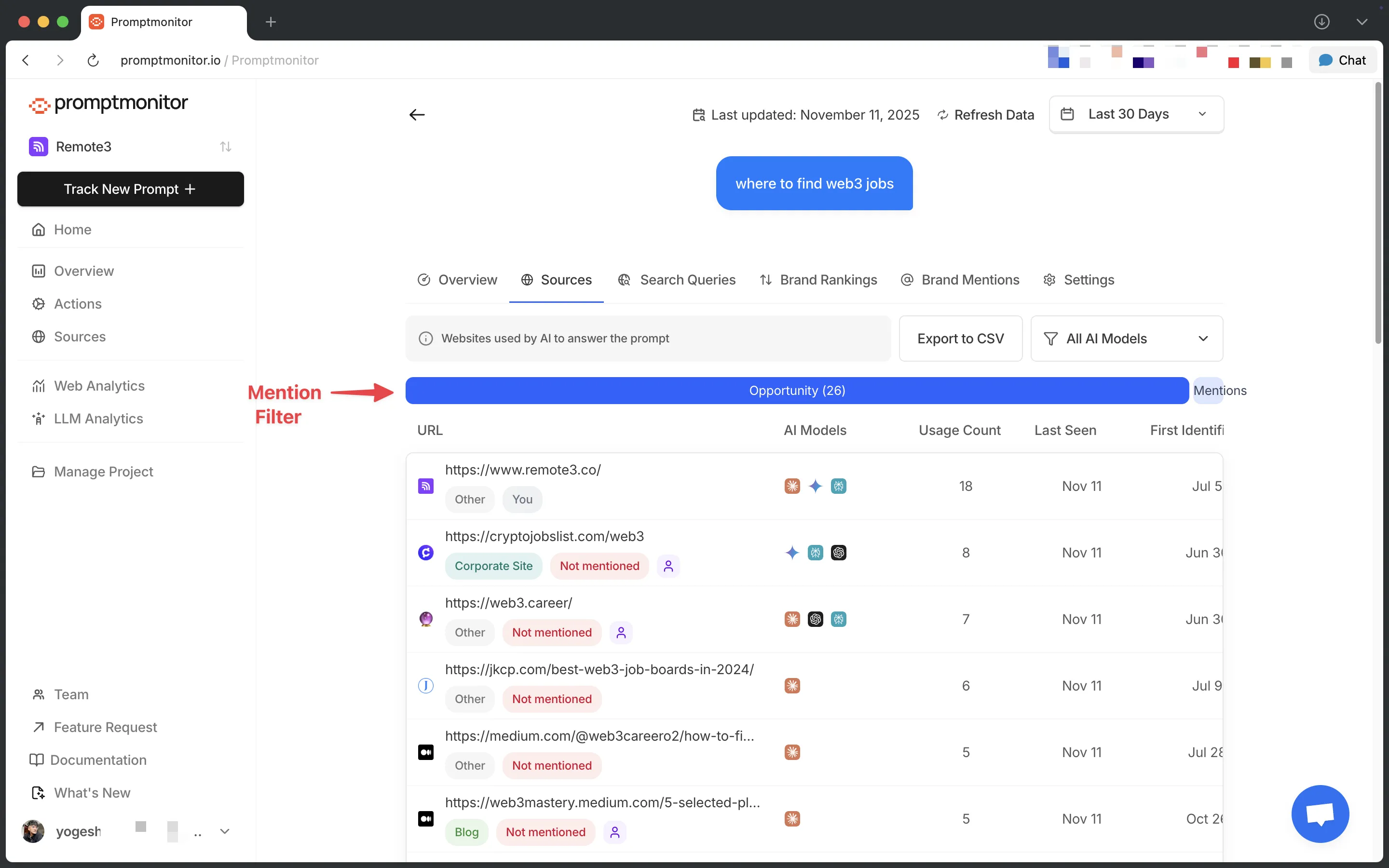Screen dimensions: 1389x868
Task: Click the Export to CSV button
Action: click(x=960, y=339)
